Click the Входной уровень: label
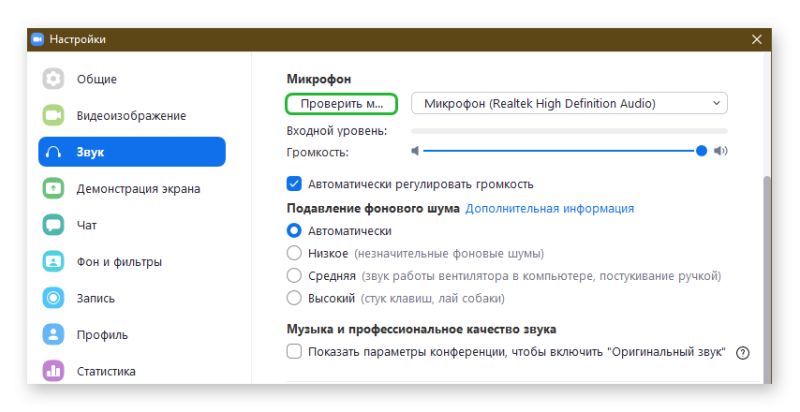This screenshot has height=412, width=800. (x=337, y=131)
